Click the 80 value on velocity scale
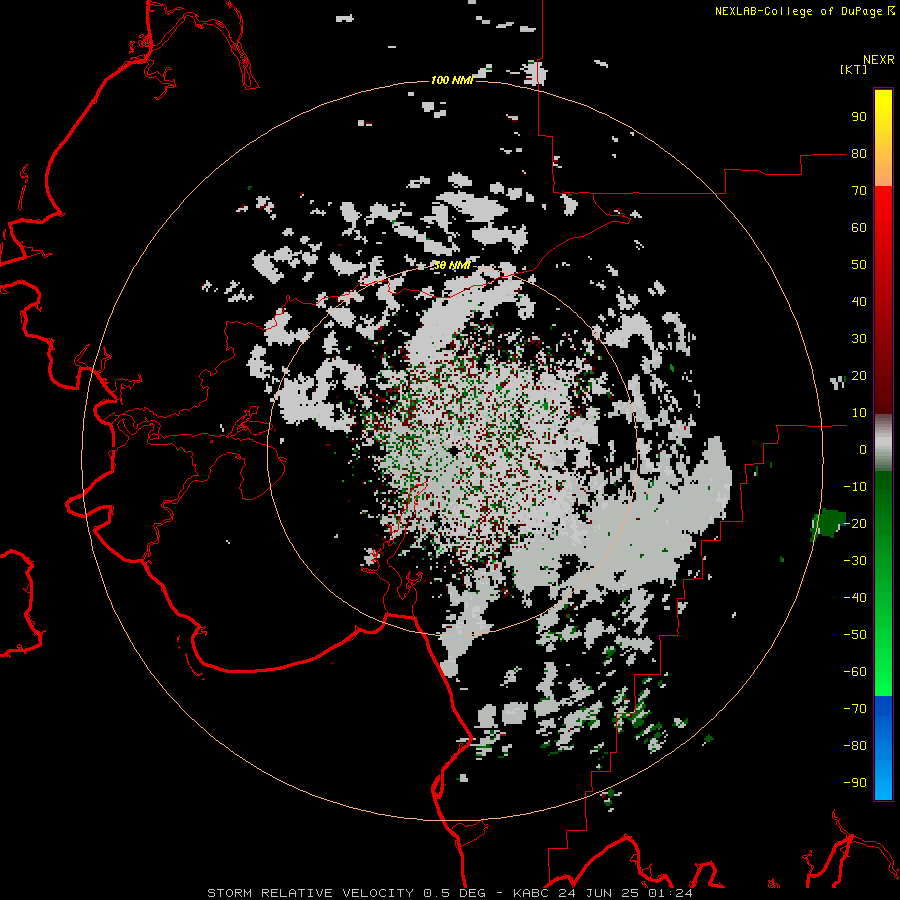 tap(859, 153)
